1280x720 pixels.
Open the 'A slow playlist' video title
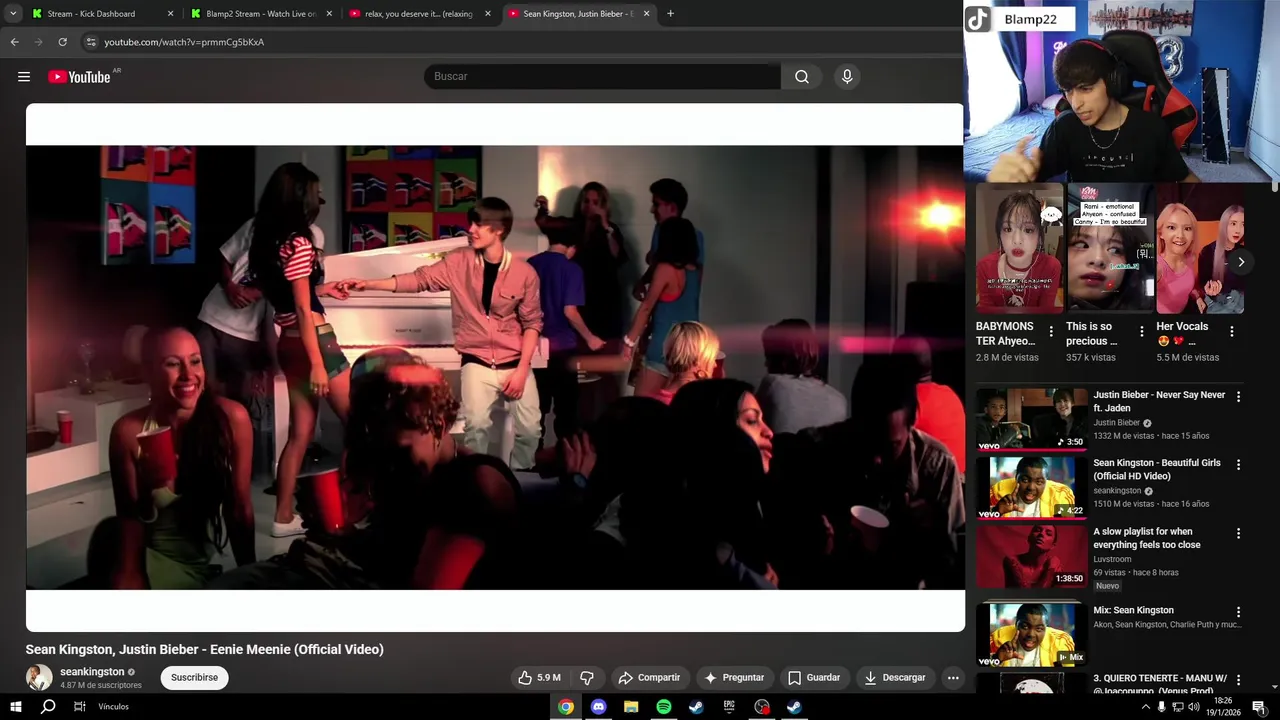click(x=1147, y=538)
